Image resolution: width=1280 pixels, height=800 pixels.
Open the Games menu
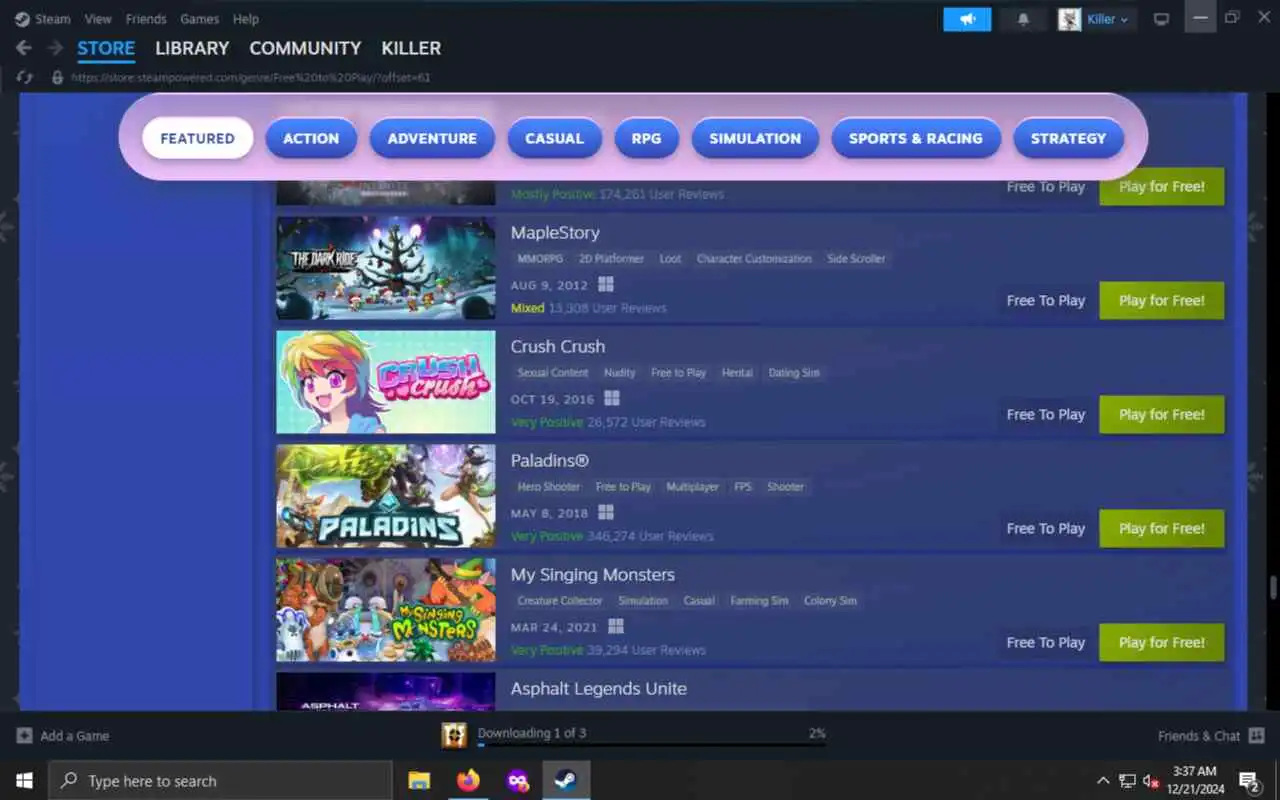click(199, 19)
